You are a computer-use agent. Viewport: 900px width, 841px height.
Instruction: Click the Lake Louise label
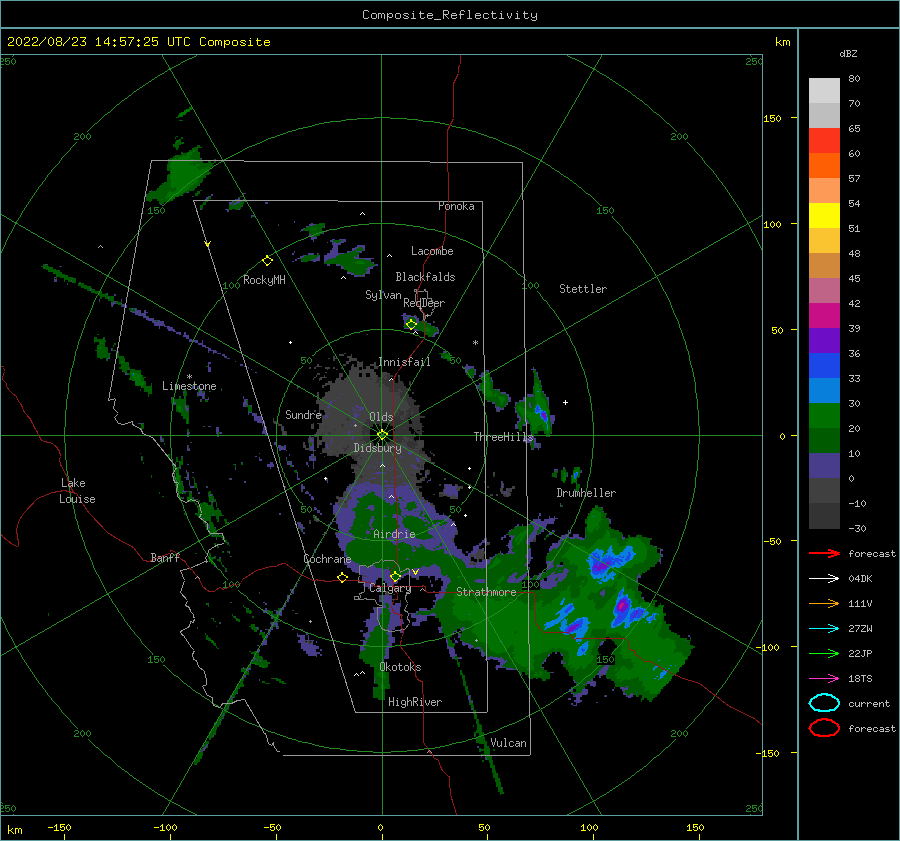[77, 491]
